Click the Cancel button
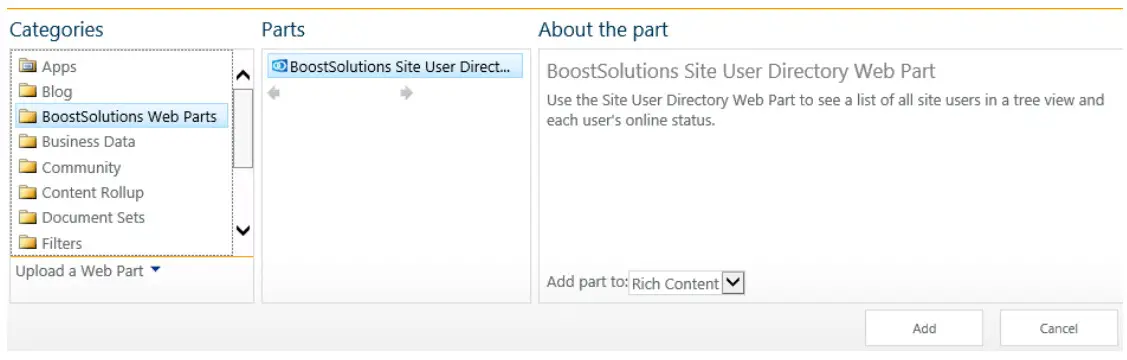 tap(1058, 328)
